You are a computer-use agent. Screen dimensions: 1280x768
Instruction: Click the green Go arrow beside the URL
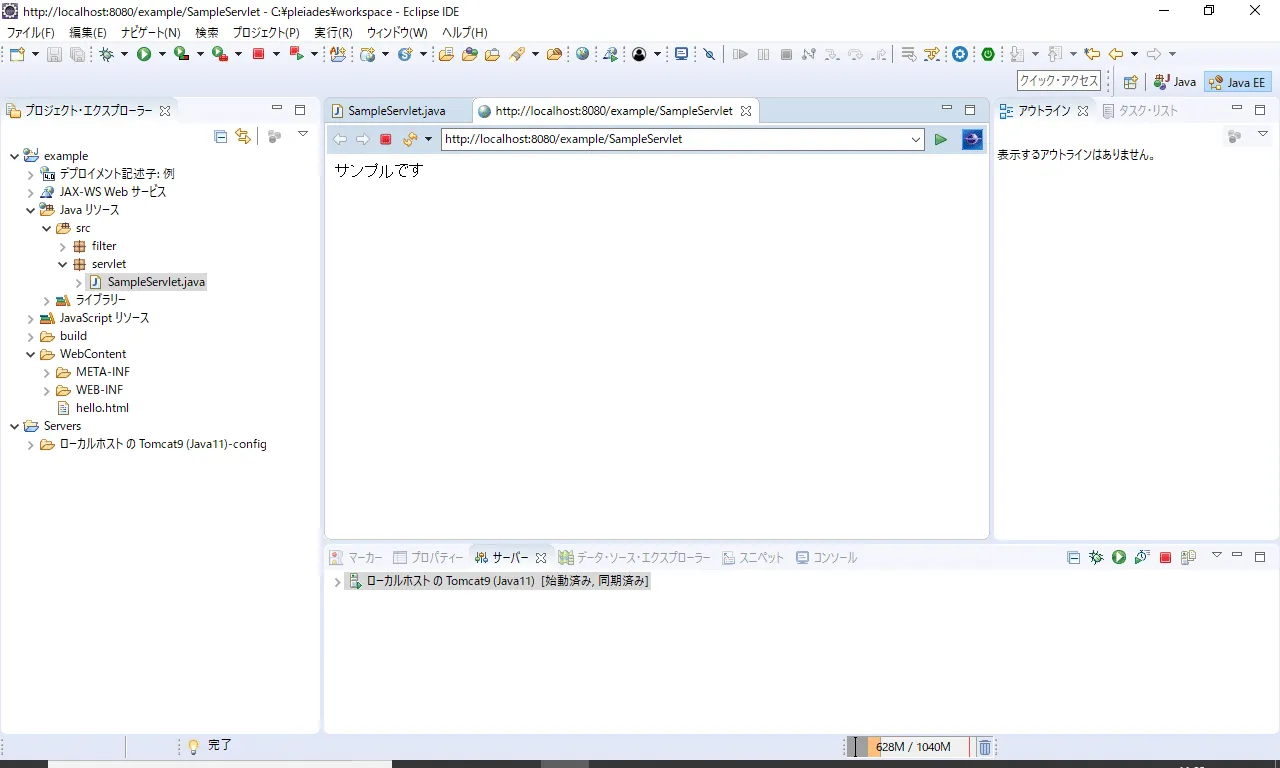(941, 140)
